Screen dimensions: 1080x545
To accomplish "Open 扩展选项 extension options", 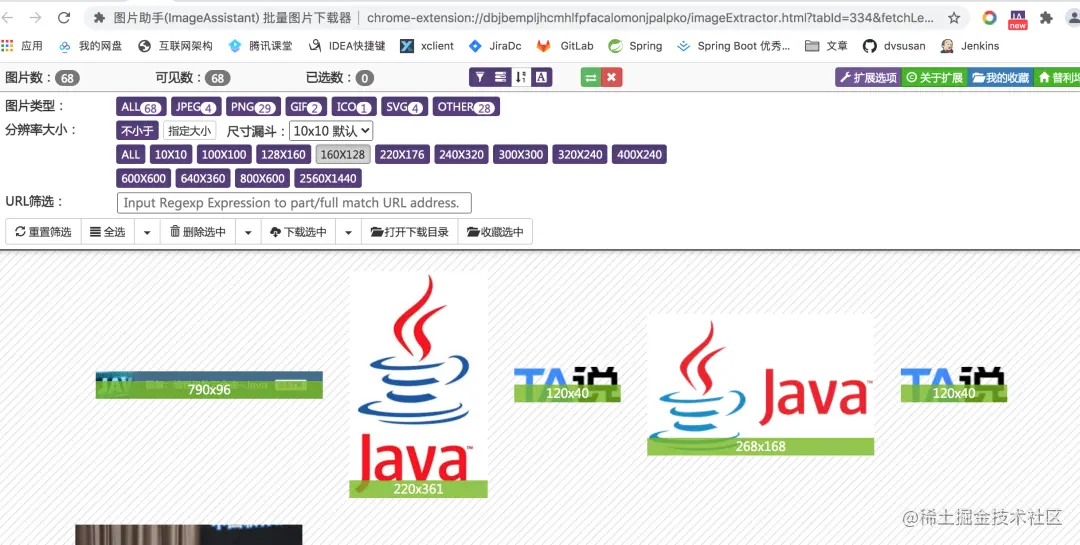I will click(868, 77).
